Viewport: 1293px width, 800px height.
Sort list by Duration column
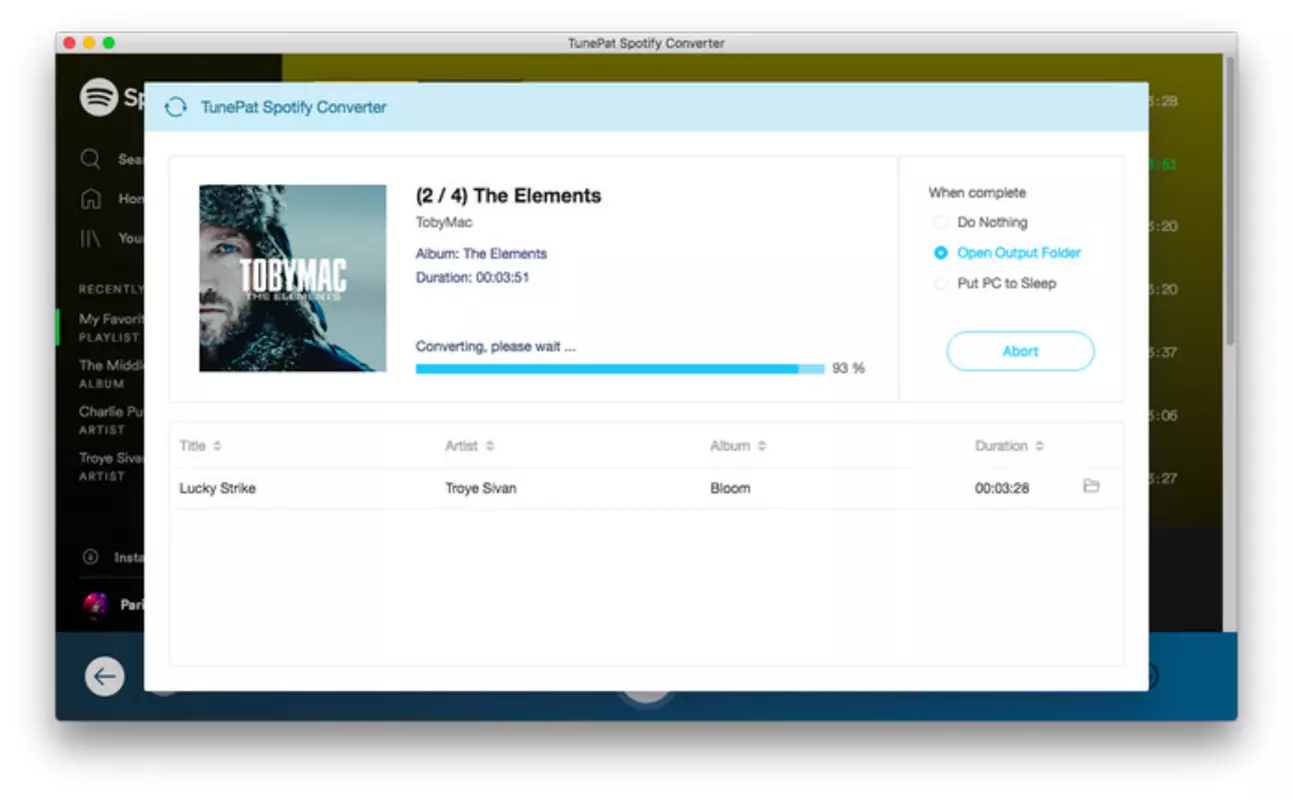coord(1009,446)
